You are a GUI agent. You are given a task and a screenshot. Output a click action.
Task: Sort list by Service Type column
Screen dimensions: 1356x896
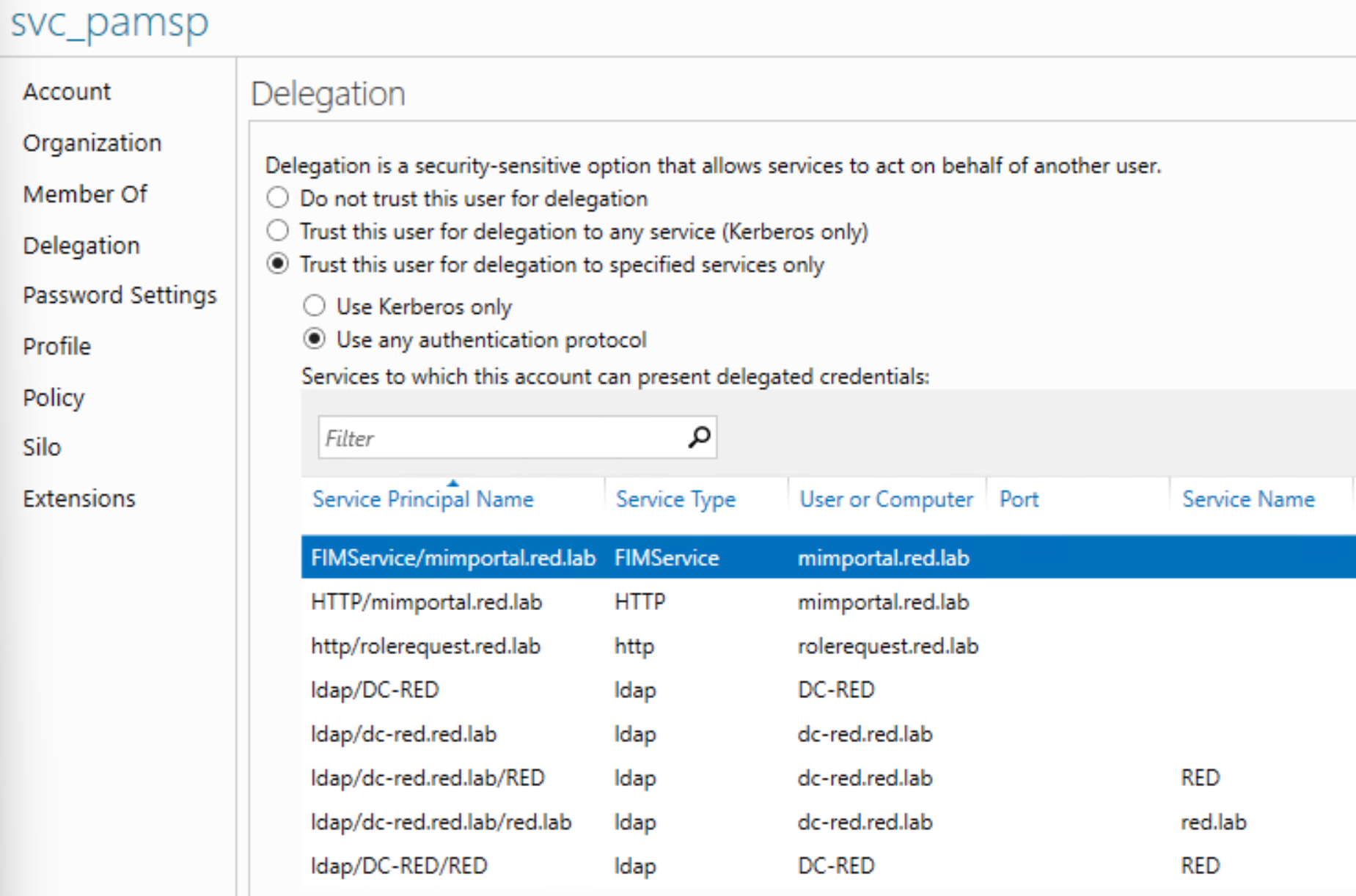point(675,499)
